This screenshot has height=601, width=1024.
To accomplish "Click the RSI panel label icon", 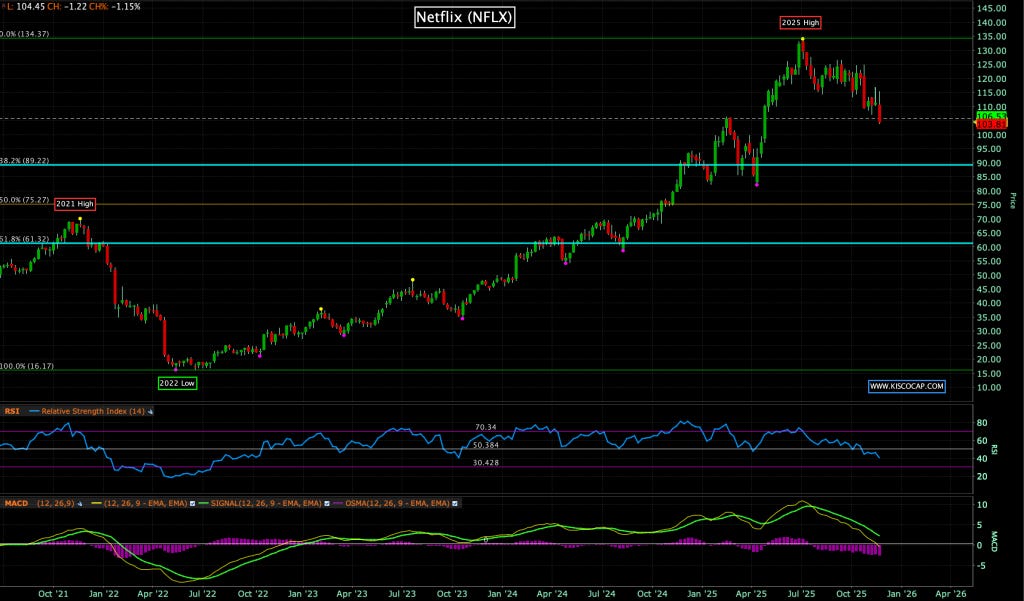I will point(13,410).
